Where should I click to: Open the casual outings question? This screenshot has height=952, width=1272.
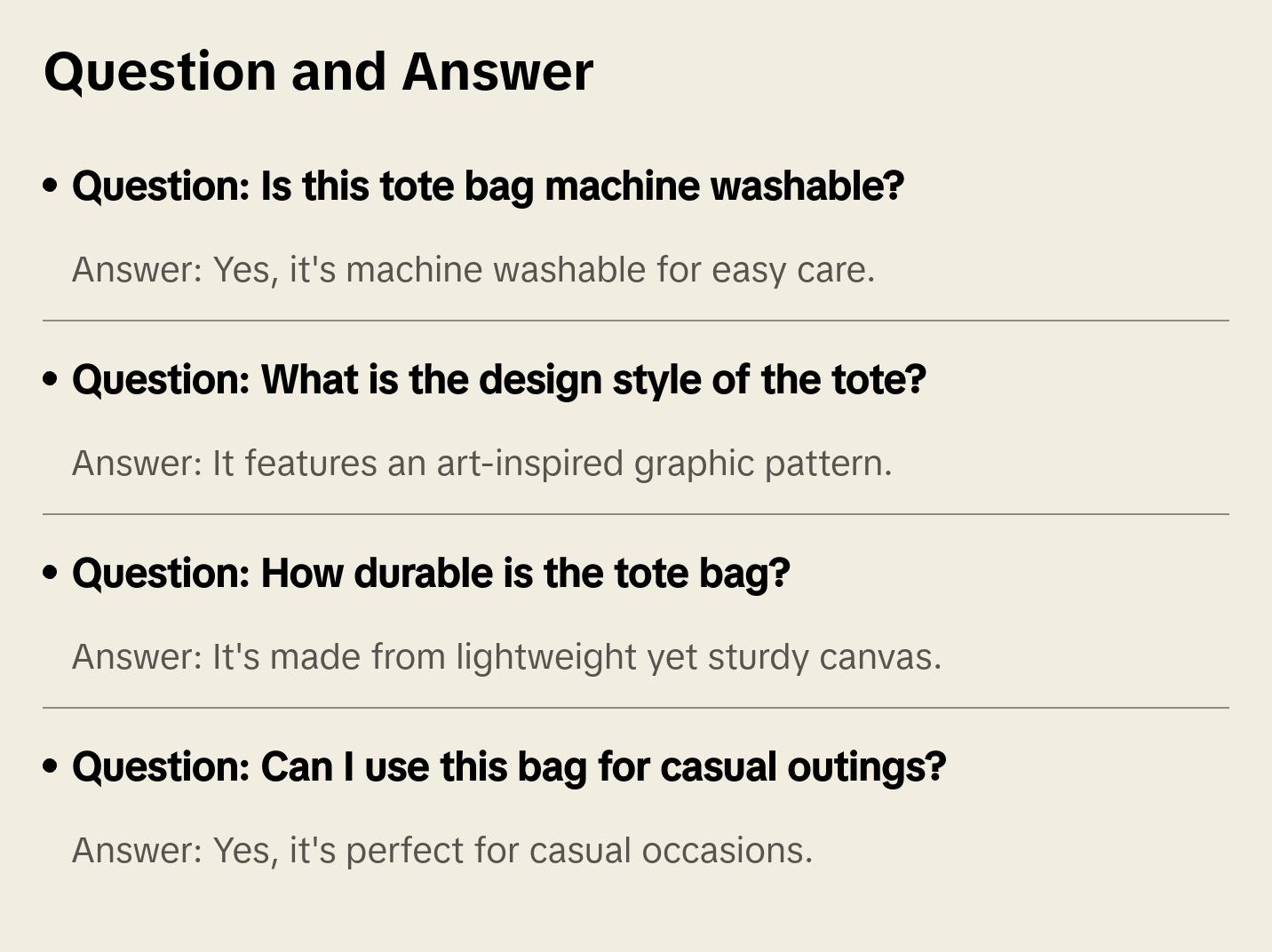(x=509, y=767)
